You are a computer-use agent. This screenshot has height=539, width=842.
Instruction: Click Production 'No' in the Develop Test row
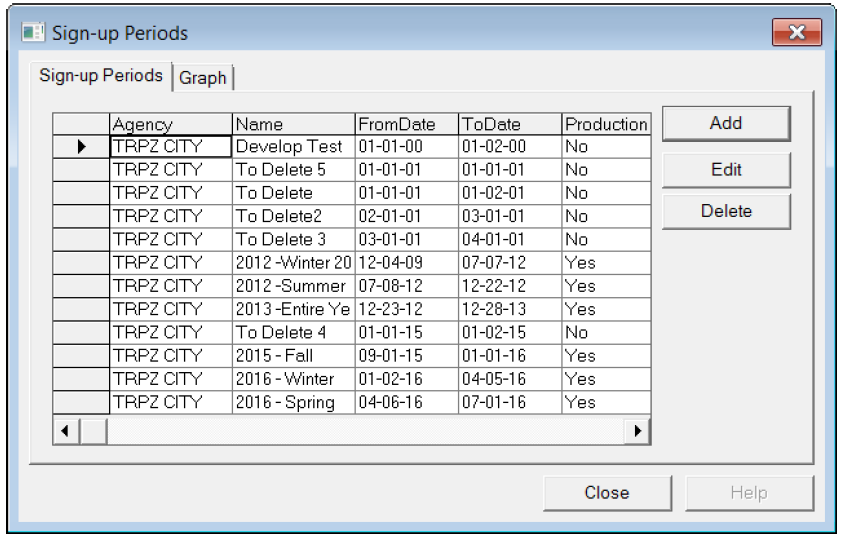click(606, 147)
